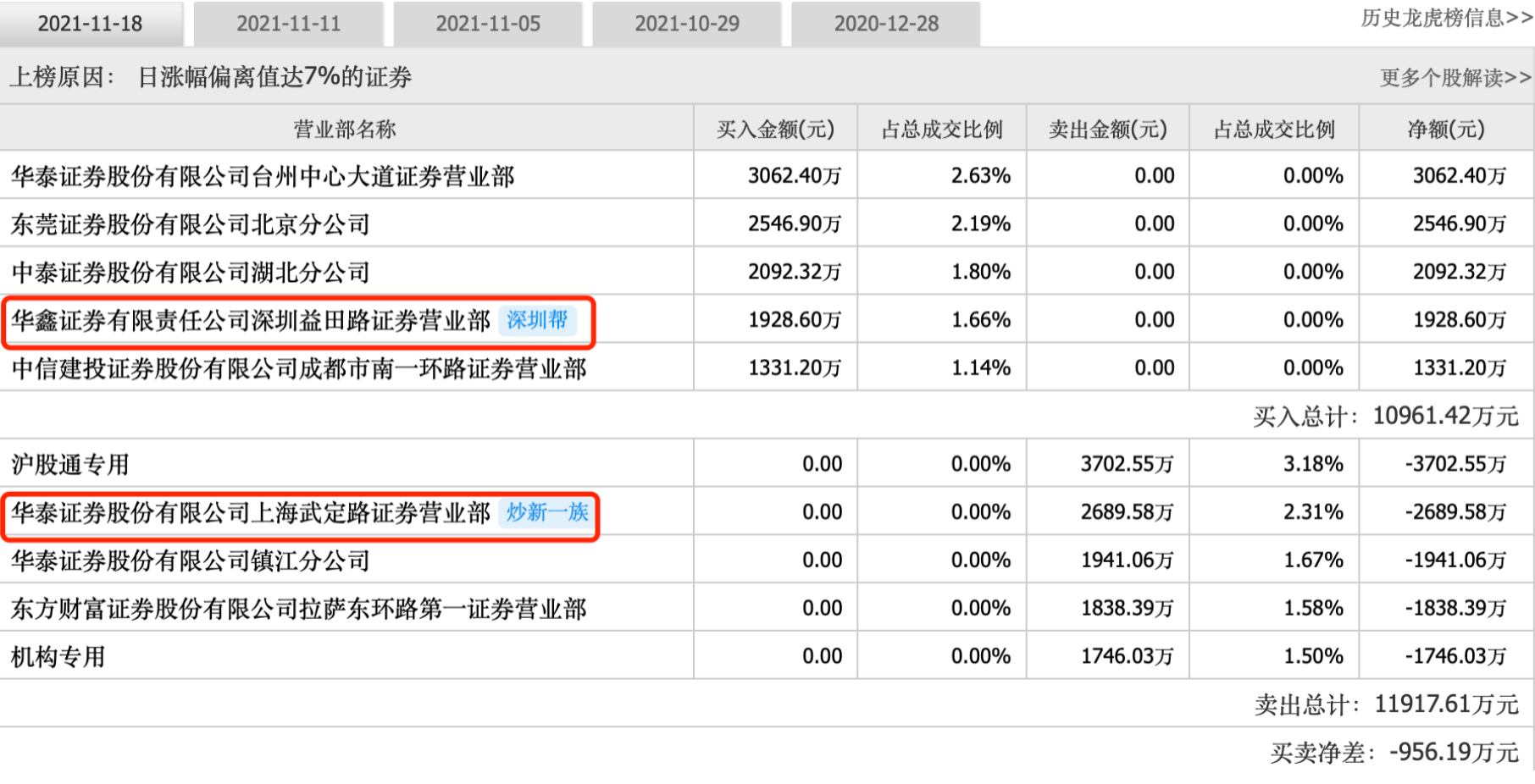
Task: Select the 2021-11-18 date tab
Action: pos(91,24)
